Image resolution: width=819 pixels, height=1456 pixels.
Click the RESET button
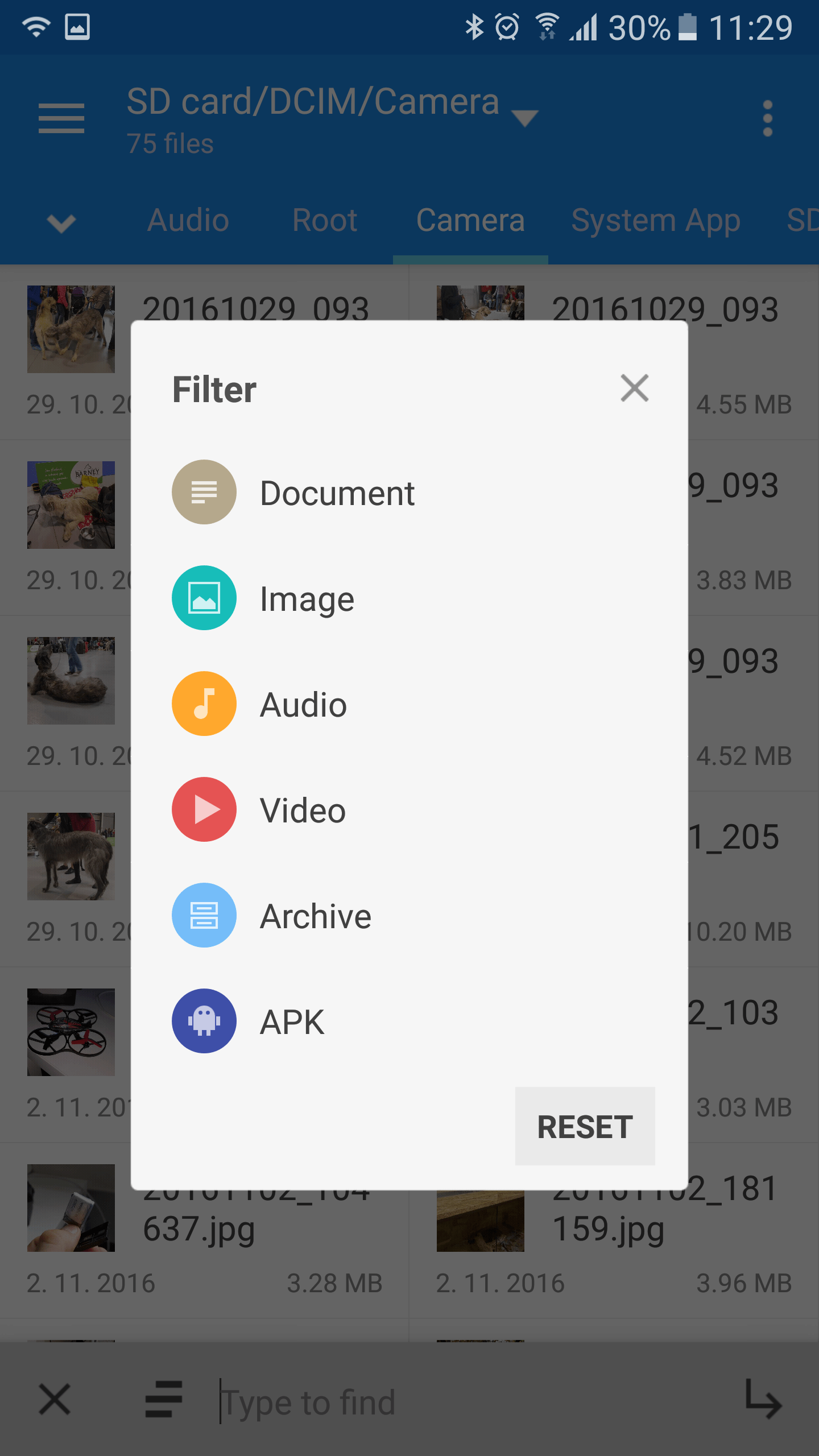tap(585, 1126)
